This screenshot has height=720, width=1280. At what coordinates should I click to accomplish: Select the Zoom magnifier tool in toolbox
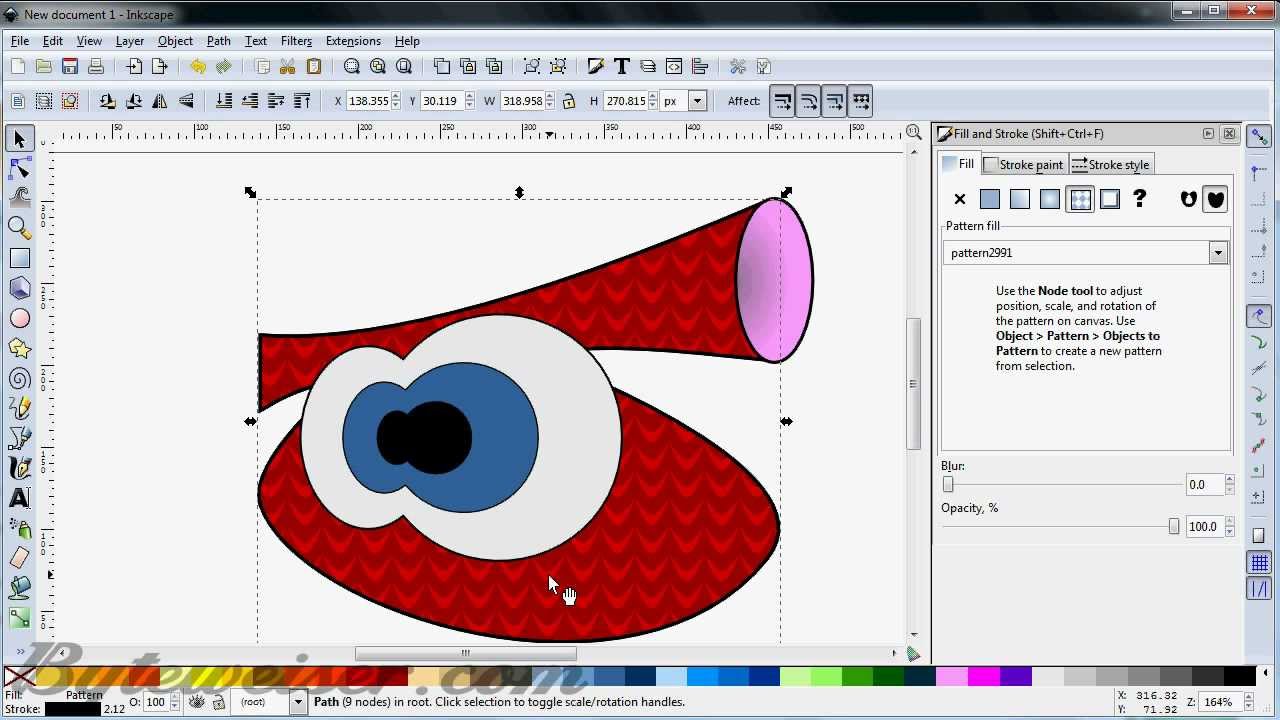pyautogui.click(x=19, y=227)
